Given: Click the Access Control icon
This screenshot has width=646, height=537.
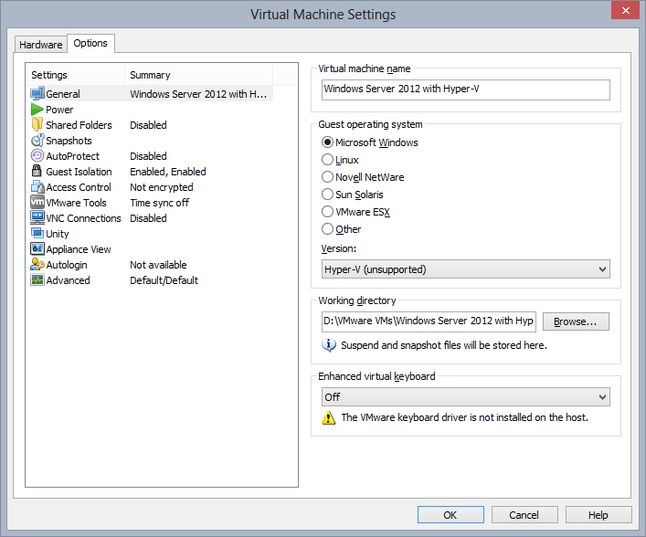Looking at the screenshot, I should click(37, 187).
